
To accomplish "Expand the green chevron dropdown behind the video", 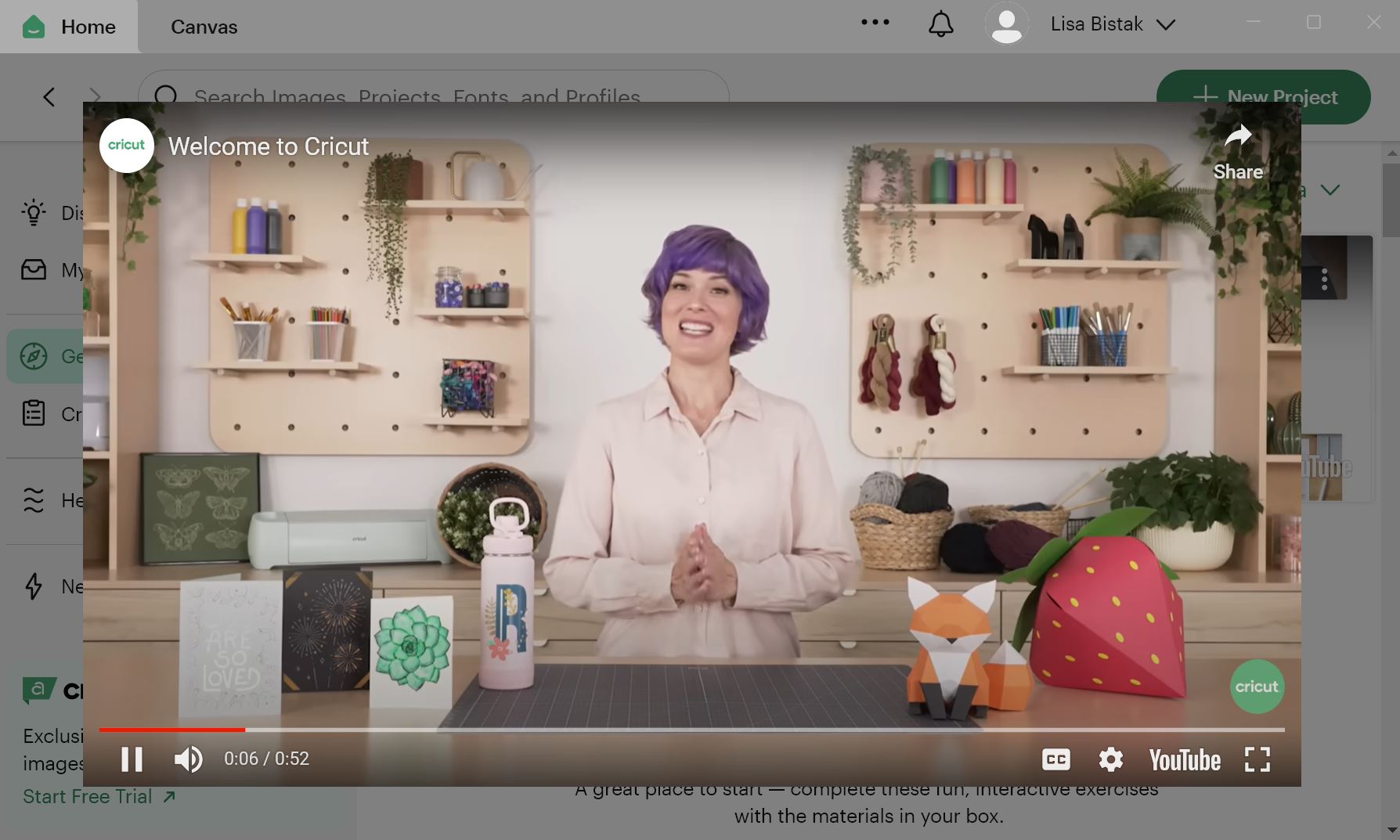I will pyautogui.click(x=1330, y=190).
